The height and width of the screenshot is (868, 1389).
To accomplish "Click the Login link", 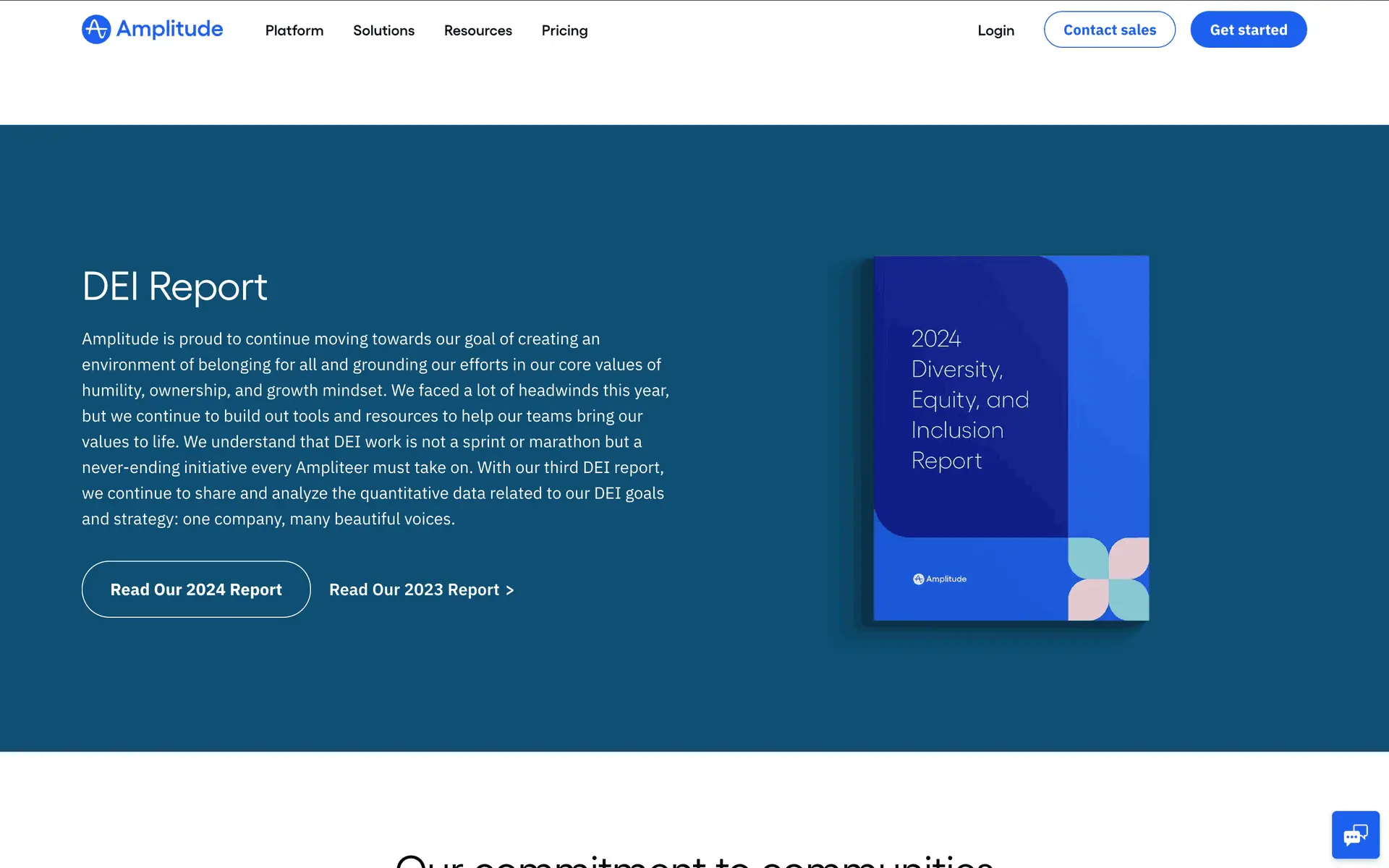I will [x=995, y=30].
